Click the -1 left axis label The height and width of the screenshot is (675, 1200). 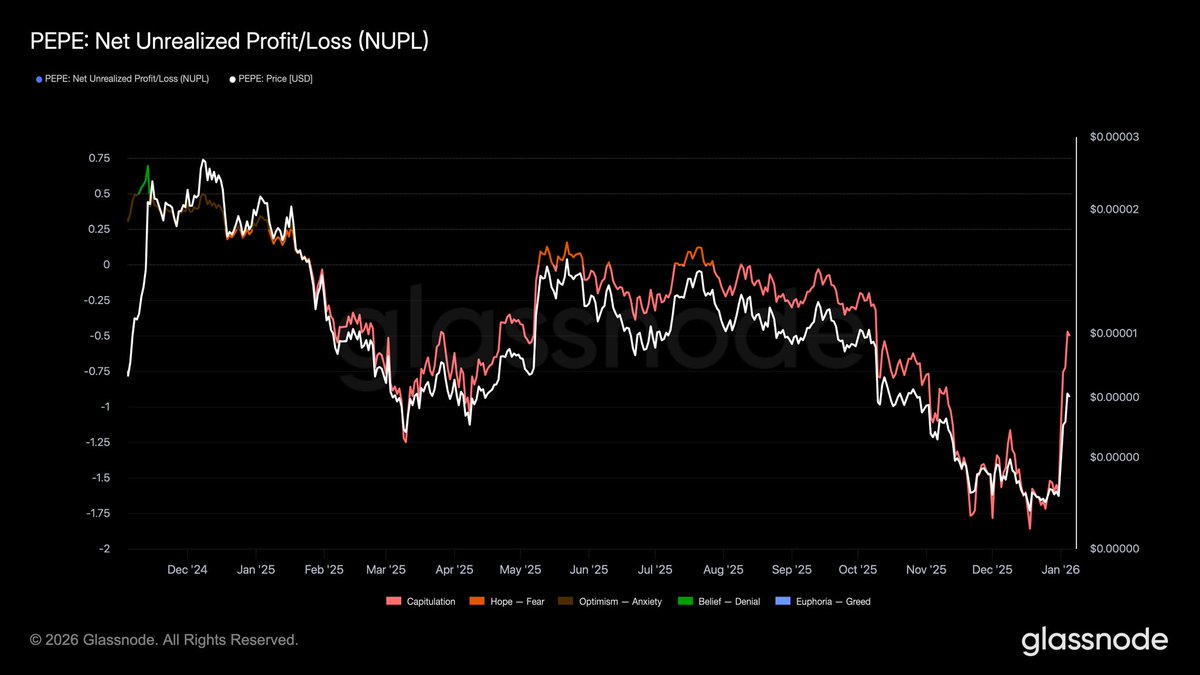coord(105,407)
